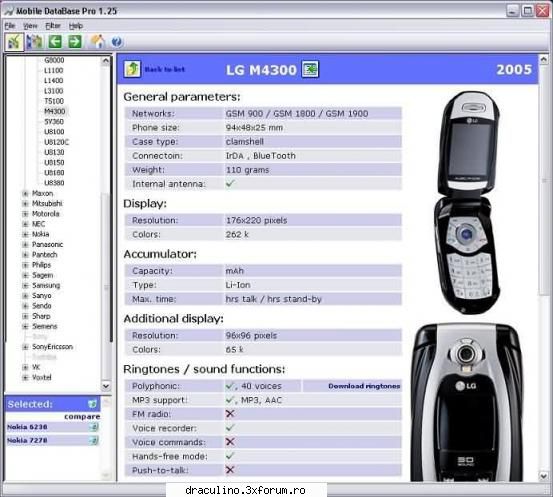Select M4300 in the model tree

[x=55, y=111]
